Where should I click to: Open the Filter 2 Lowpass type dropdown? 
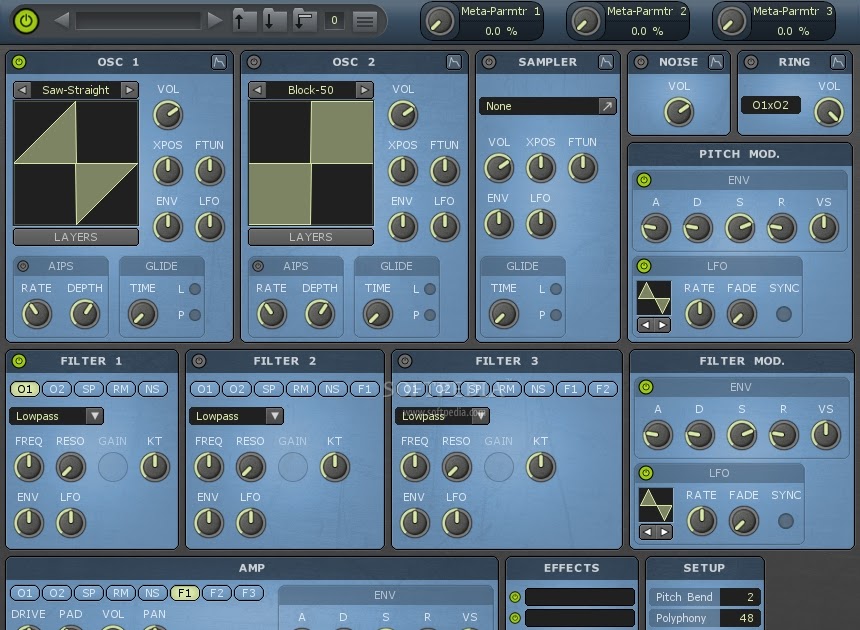tap(274, 416)
